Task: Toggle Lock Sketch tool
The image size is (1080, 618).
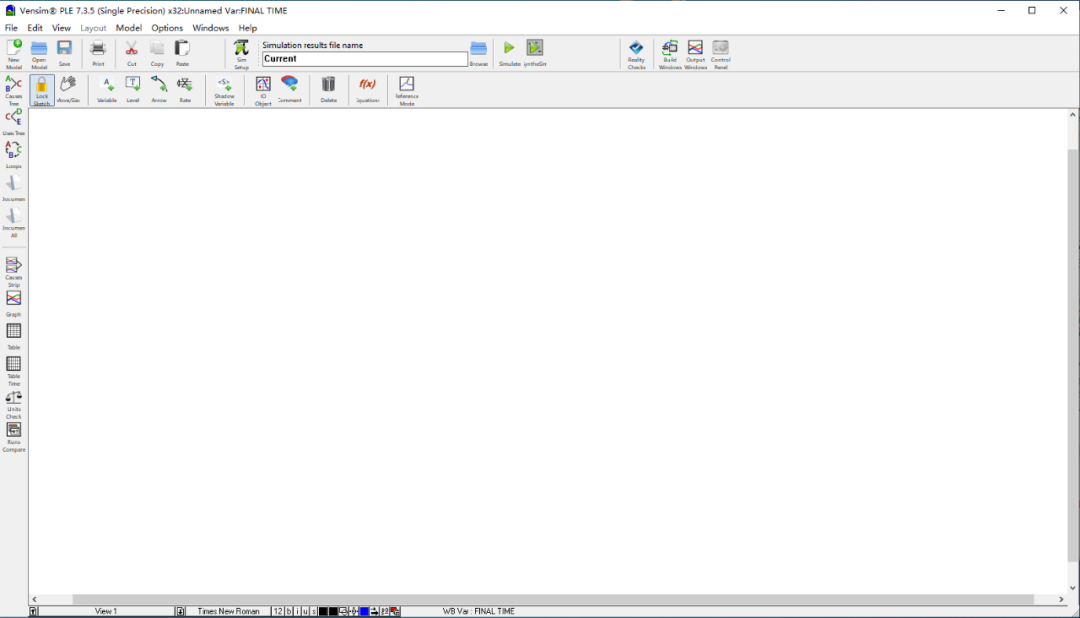Action: (x=42, y=90)
